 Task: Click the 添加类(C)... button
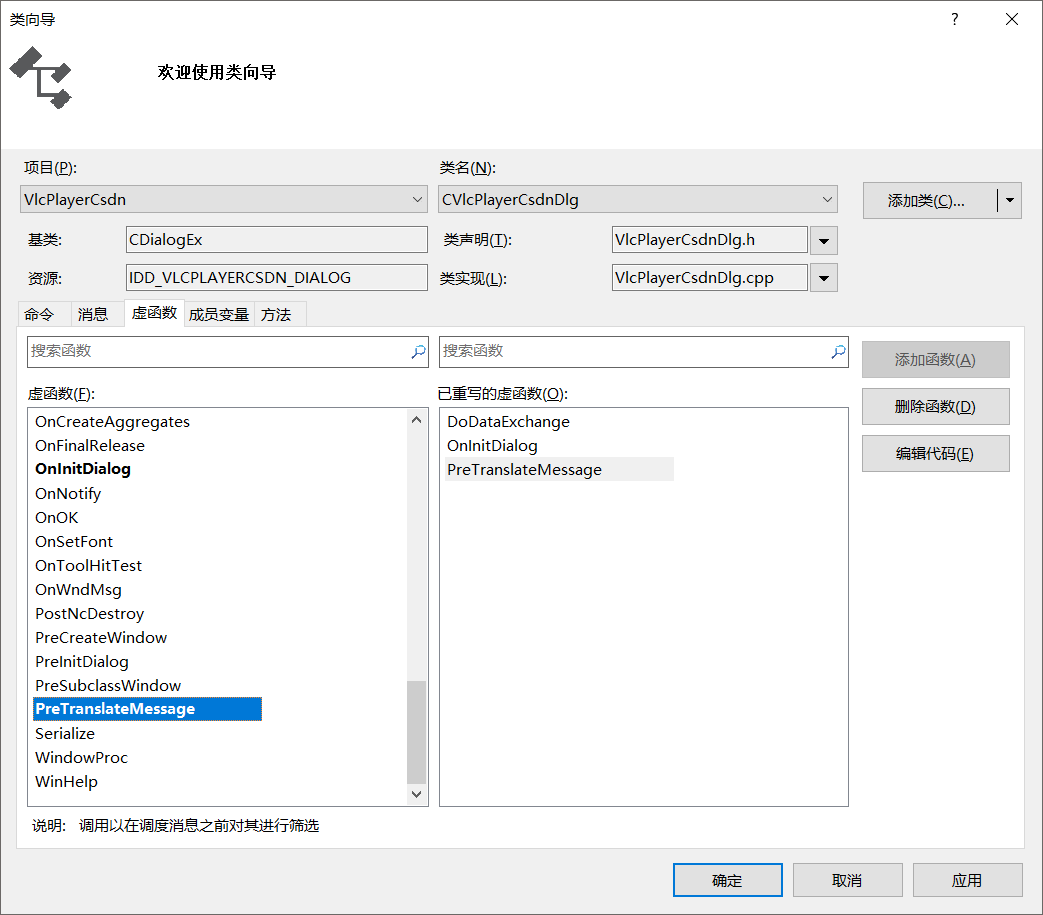coord(930,200)
